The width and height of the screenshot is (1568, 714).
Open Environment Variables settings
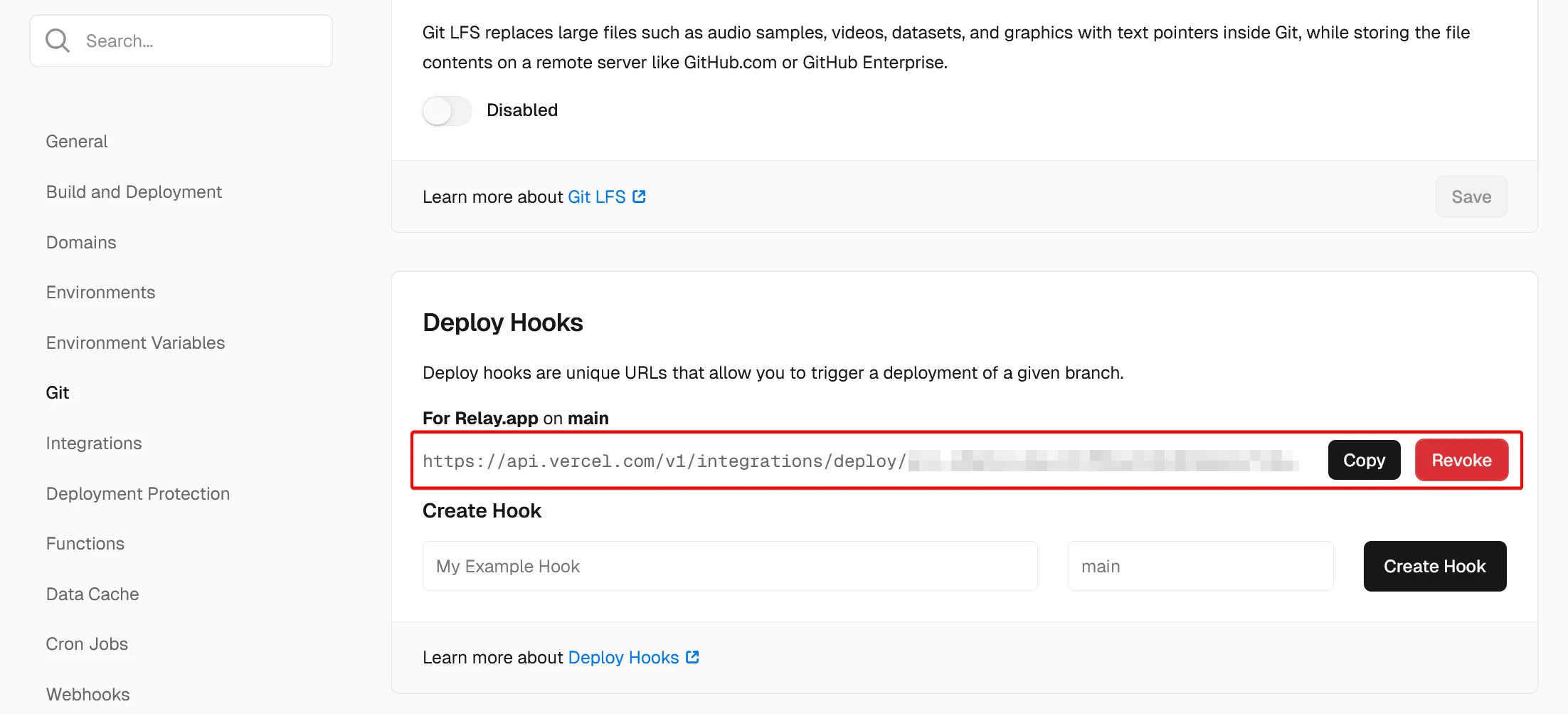[135, 343]
